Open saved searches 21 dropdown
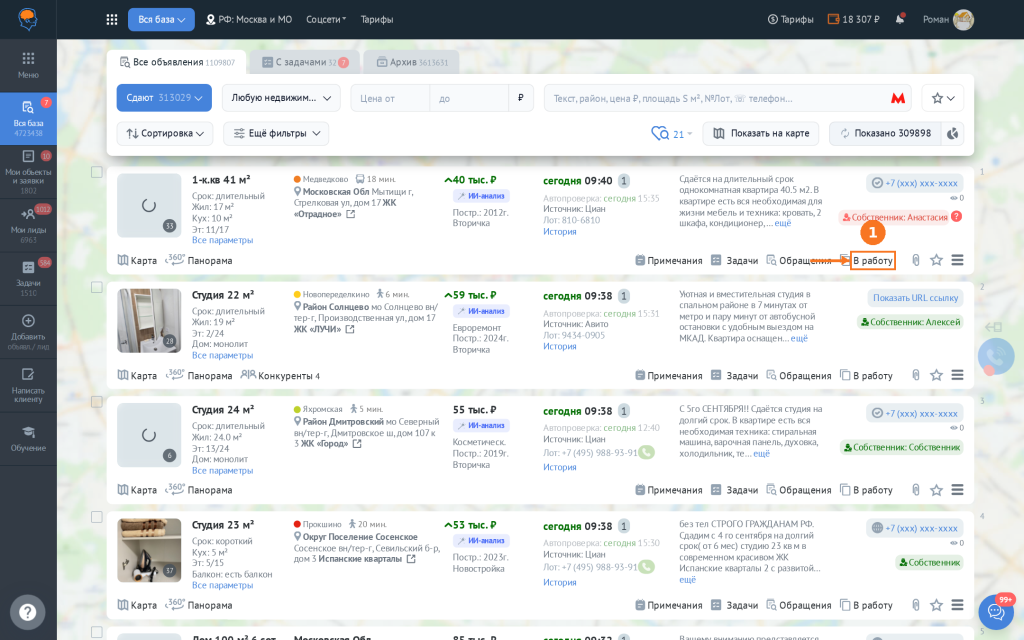Screen dimensions: 1024x640 tap(671, 133)
